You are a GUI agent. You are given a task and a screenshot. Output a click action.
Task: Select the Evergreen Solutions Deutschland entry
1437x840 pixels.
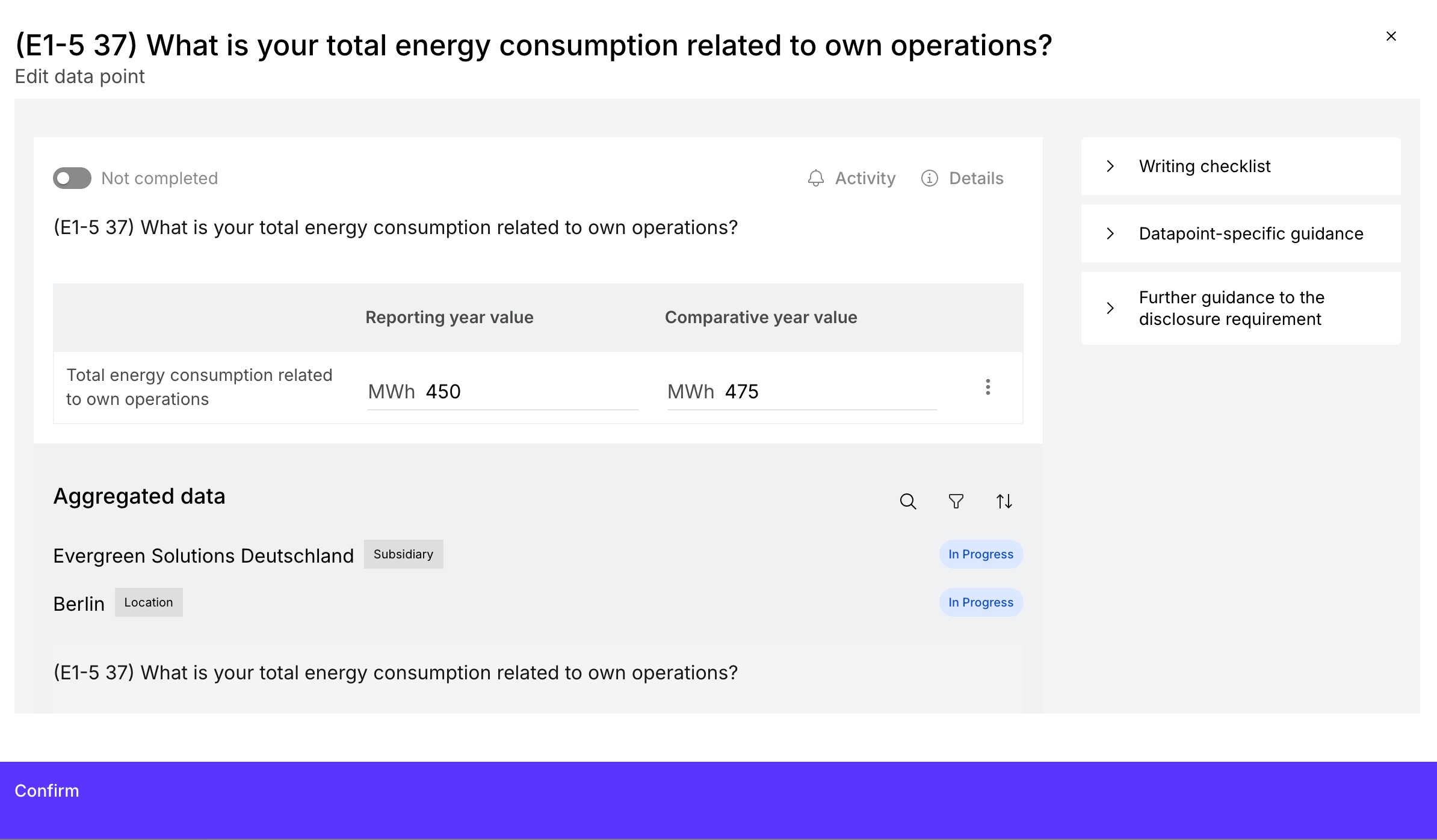203,555
